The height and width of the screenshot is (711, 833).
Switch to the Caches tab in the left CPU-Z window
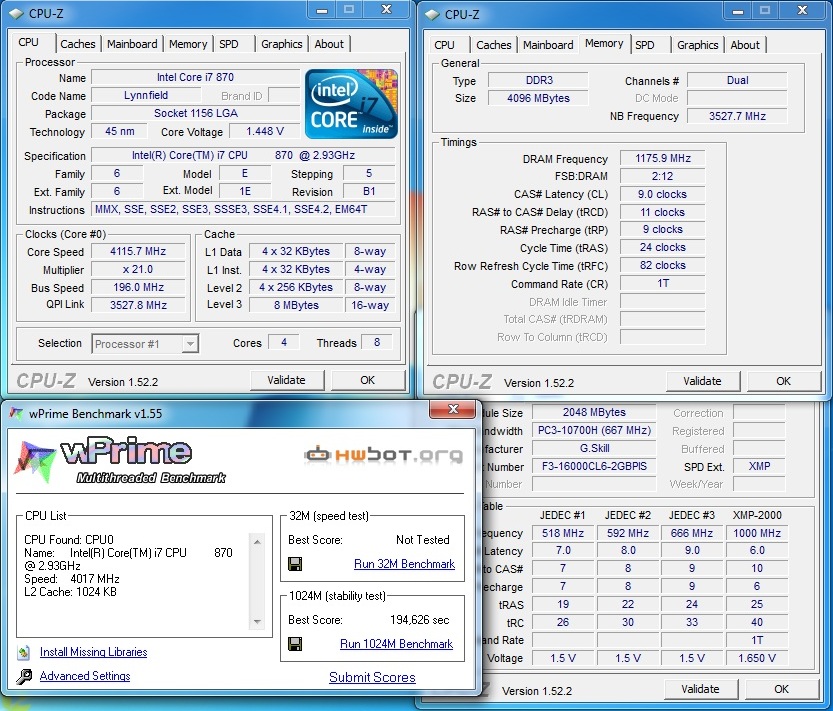tap(78, 44)
